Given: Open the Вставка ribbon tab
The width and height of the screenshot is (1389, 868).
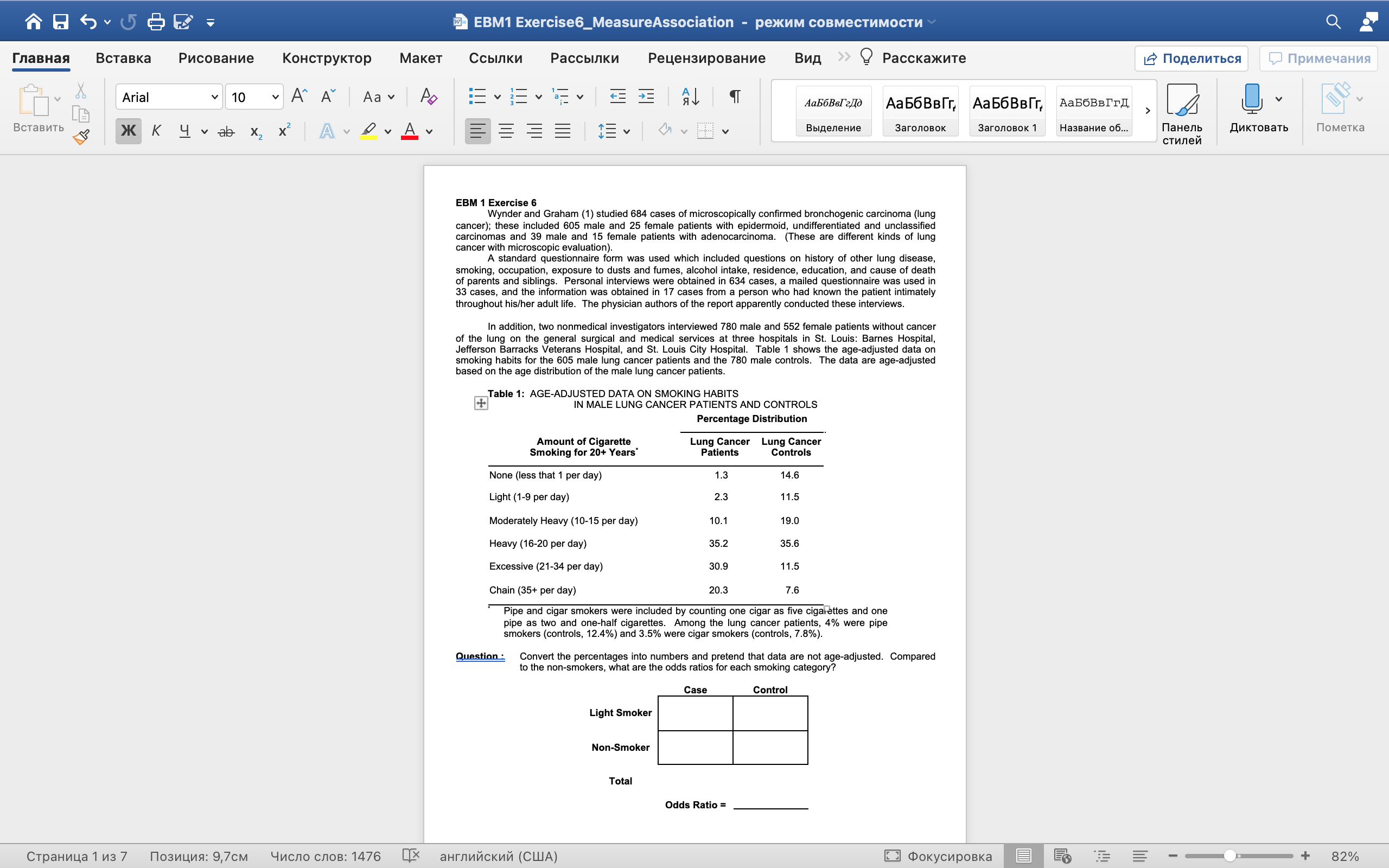Looking at the screenshot, I should 123,58.
